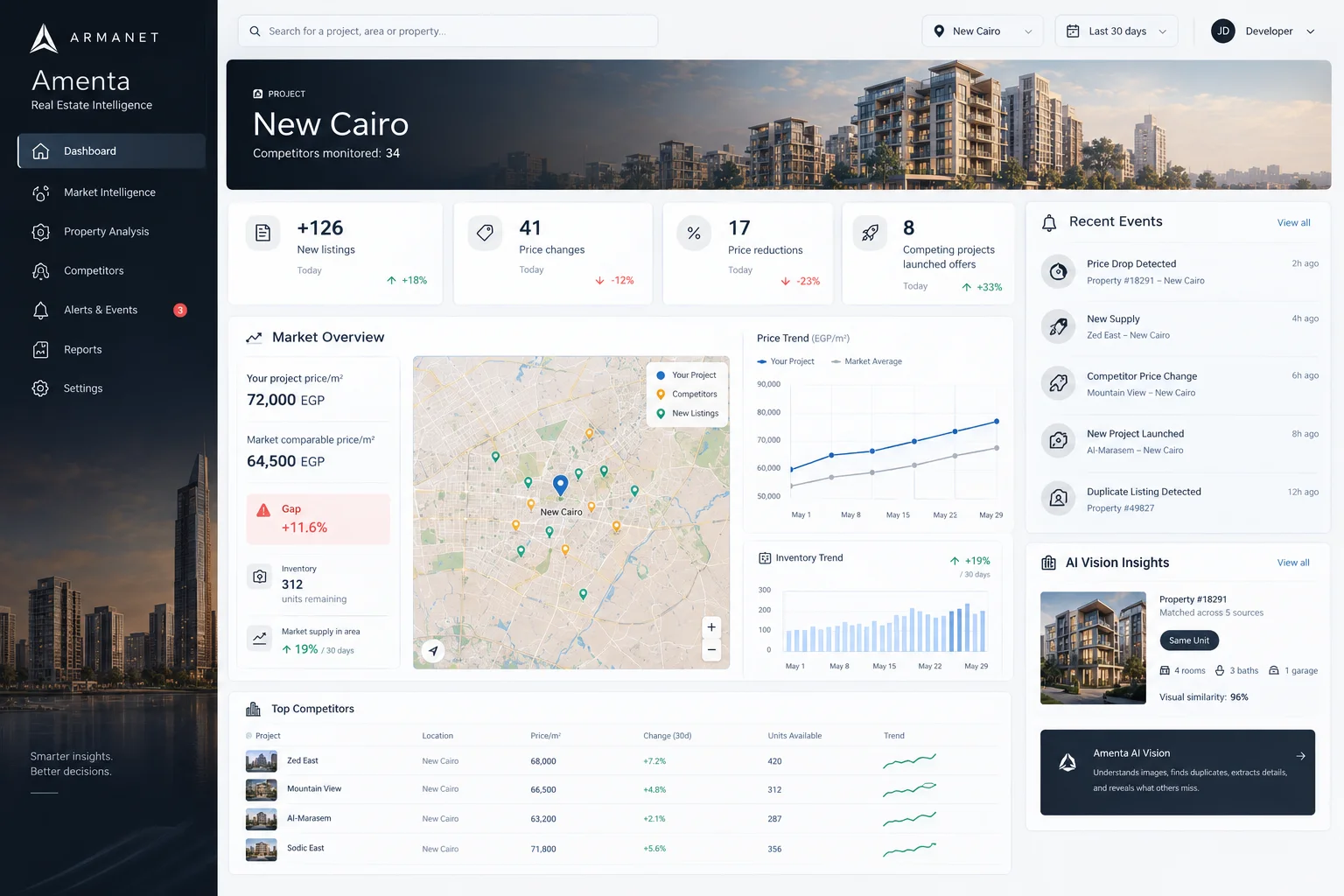1344x896 pixels.
Task: Zoom out on the map
Action: (711, 649)
